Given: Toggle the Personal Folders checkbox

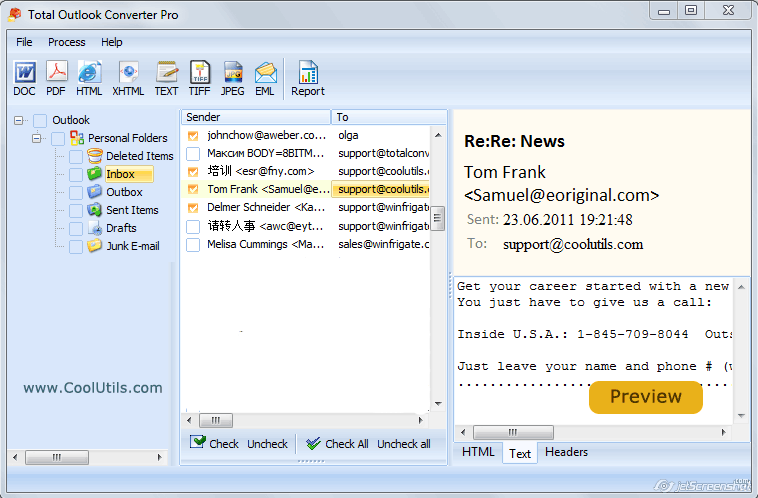Looking at the screenshot, I should pos(58,139).
